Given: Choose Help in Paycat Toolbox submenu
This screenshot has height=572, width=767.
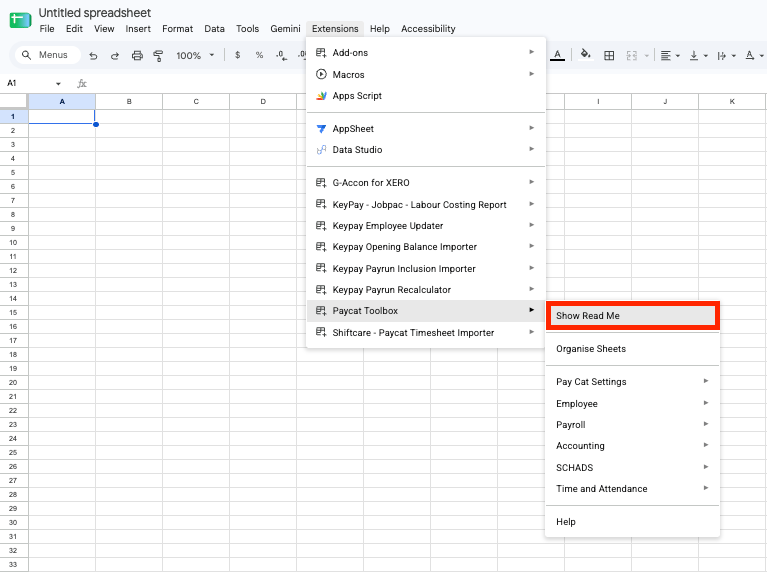Looking at the screenshot, I should pyautogui.click(x=632, y=522).
